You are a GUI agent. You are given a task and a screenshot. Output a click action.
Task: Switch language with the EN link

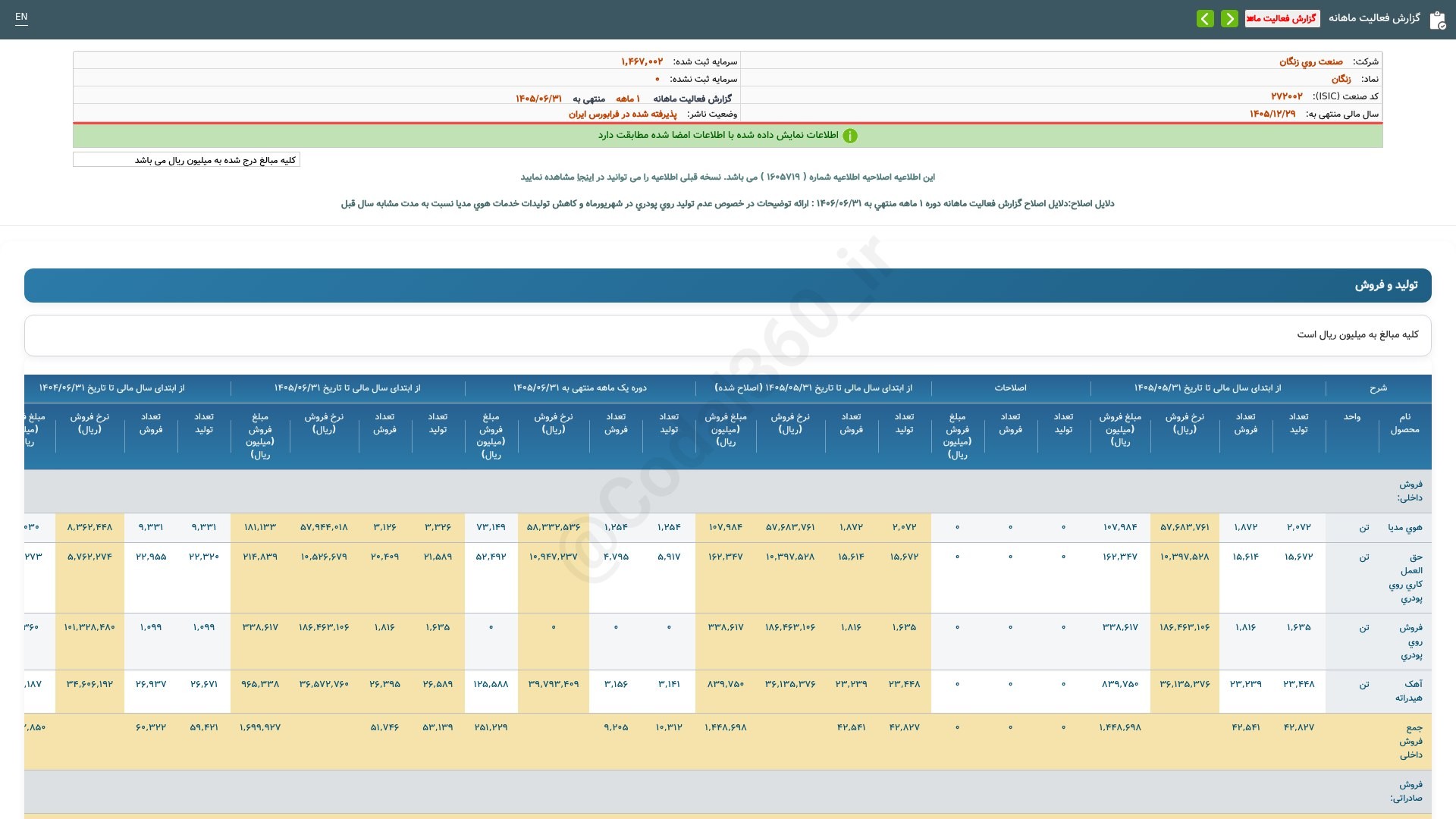pos(21,17)
